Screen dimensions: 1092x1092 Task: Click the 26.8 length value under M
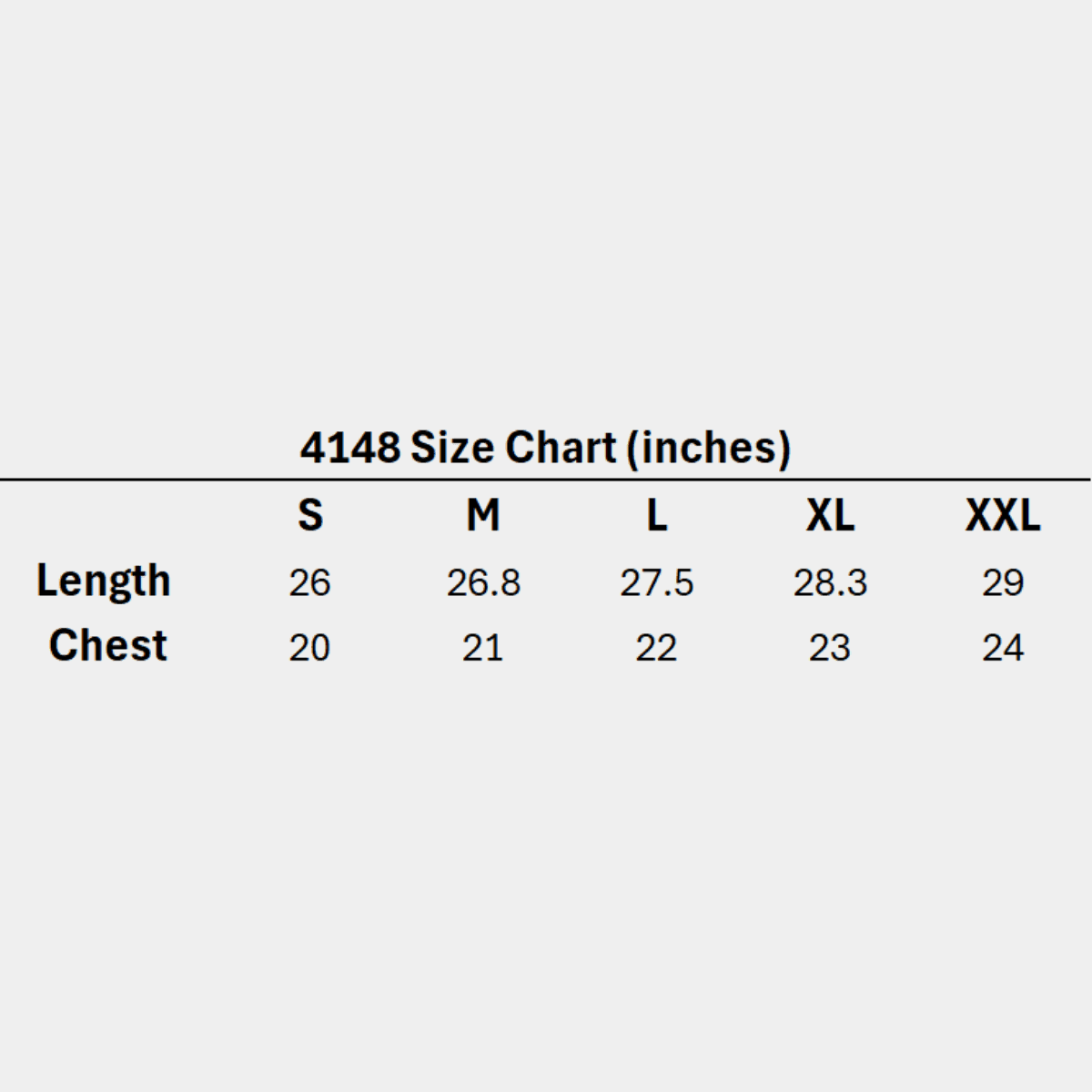(483, 582)
